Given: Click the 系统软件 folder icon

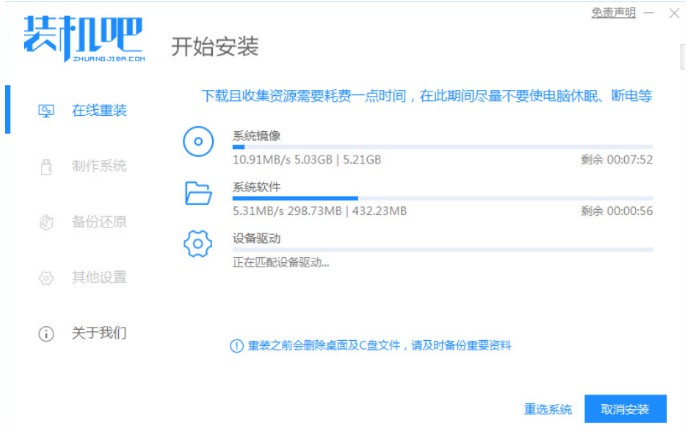Looking at the screenshot, I should pyautogui.click(x=199, y=193).
